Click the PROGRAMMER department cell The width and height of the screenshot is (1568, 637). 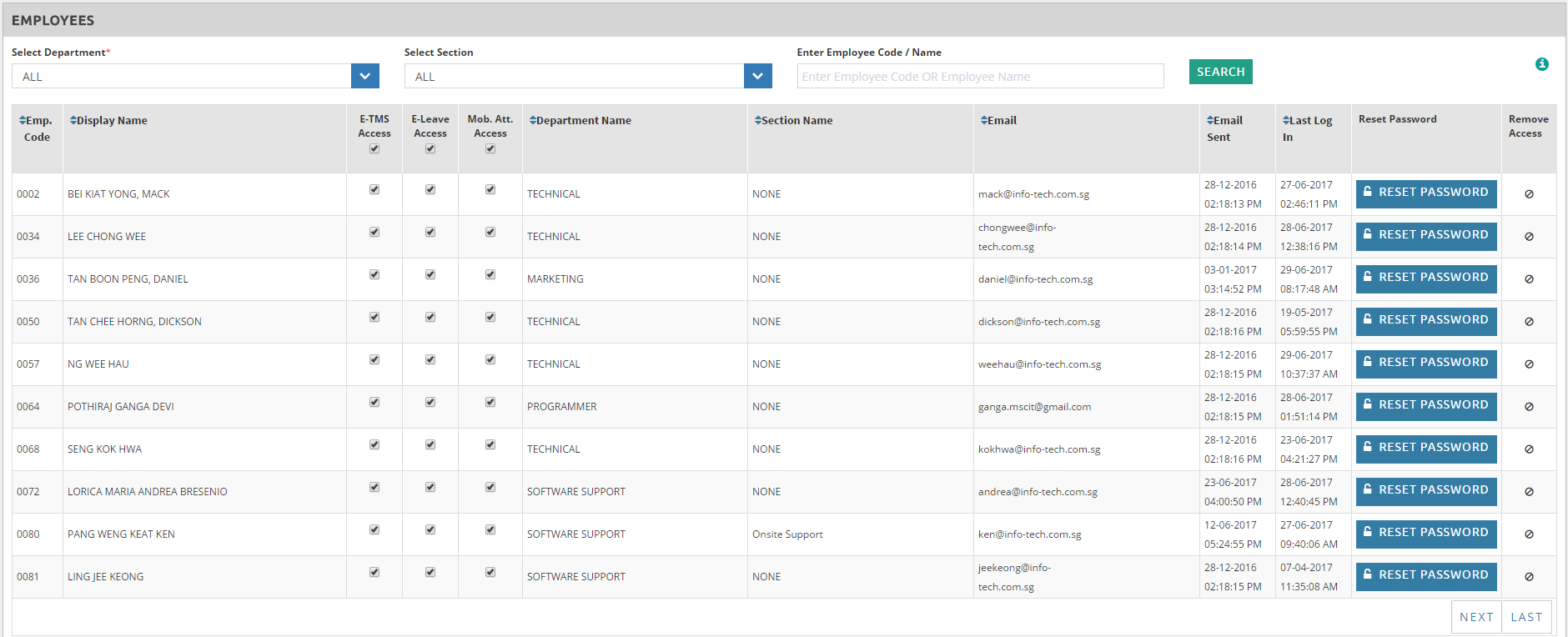coord(635,407)
